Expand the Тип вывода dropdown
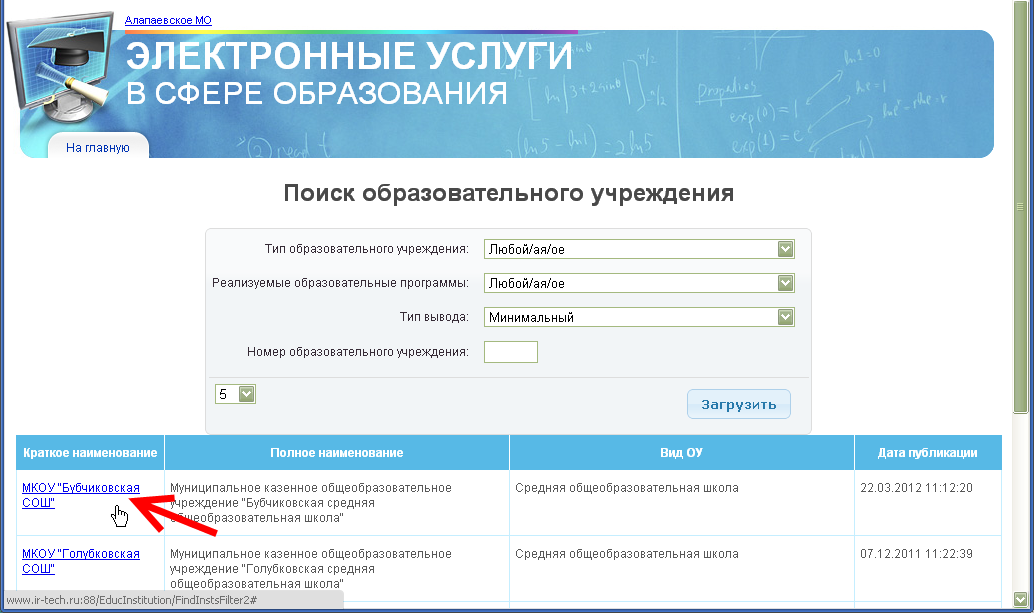 (x=639, y=317)
